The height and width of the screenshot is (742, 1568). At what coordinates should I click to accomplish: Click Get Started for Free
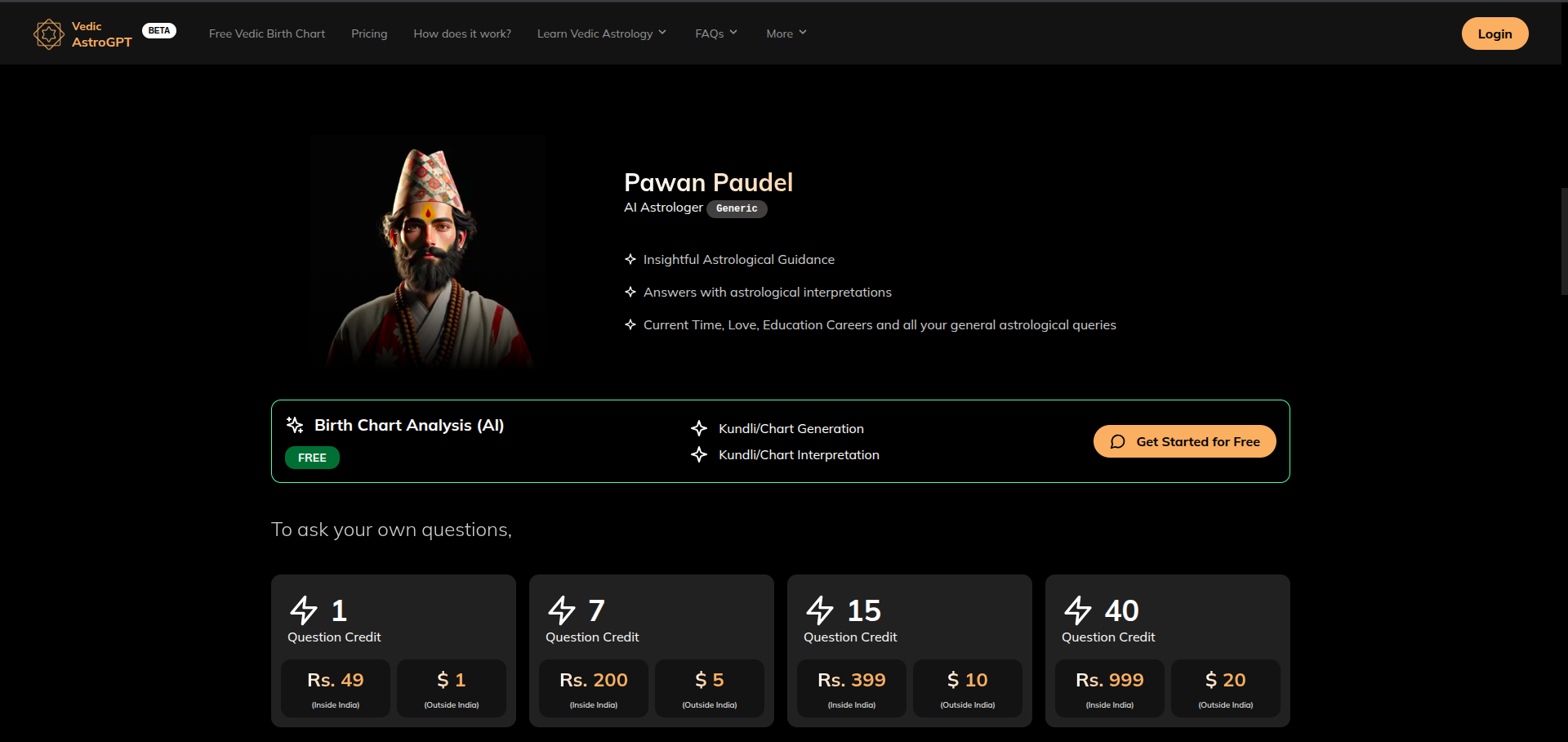[1185, 441]
